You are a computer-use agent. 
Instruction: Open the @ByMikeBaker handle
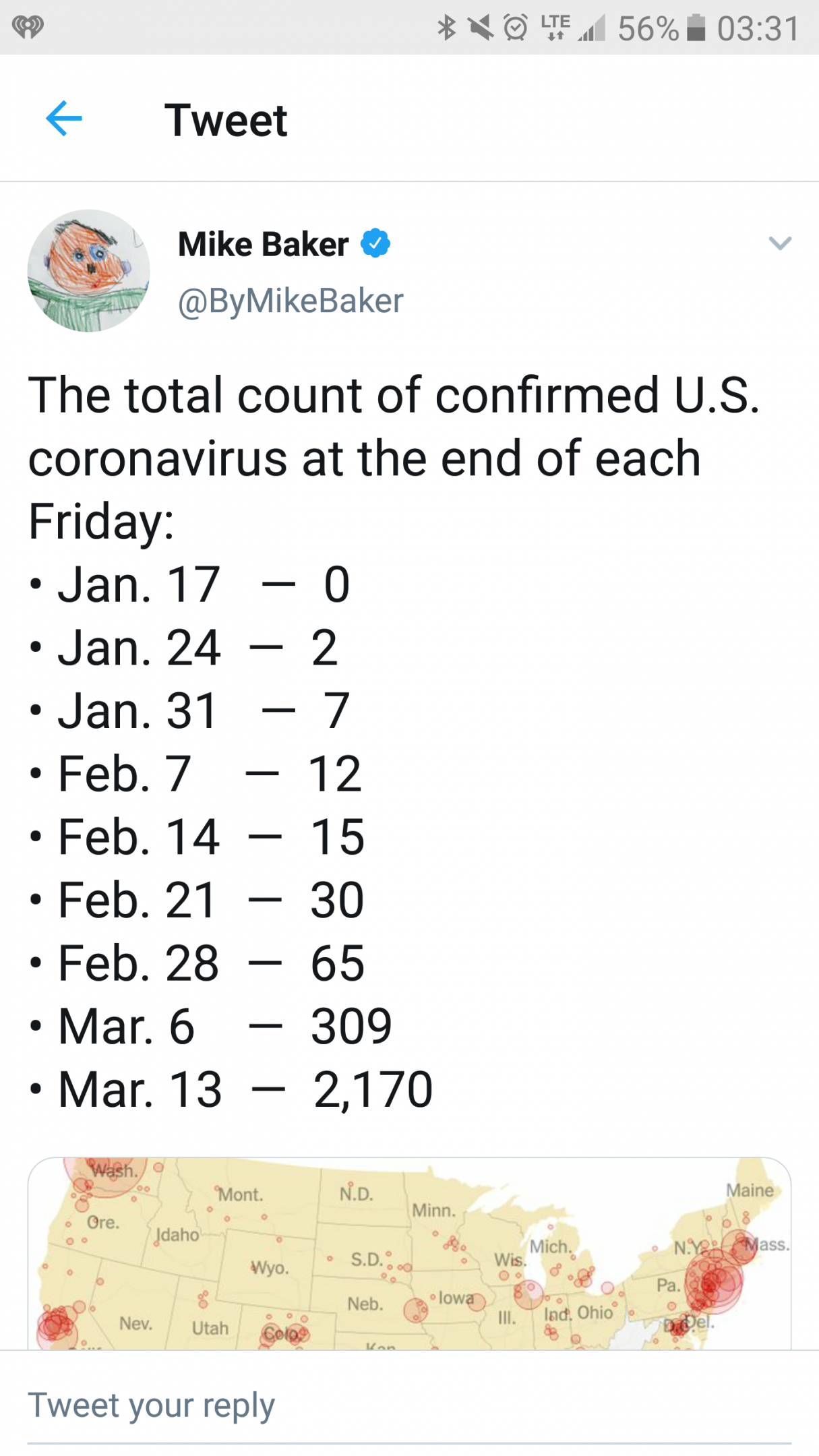(x=291, y=301)
